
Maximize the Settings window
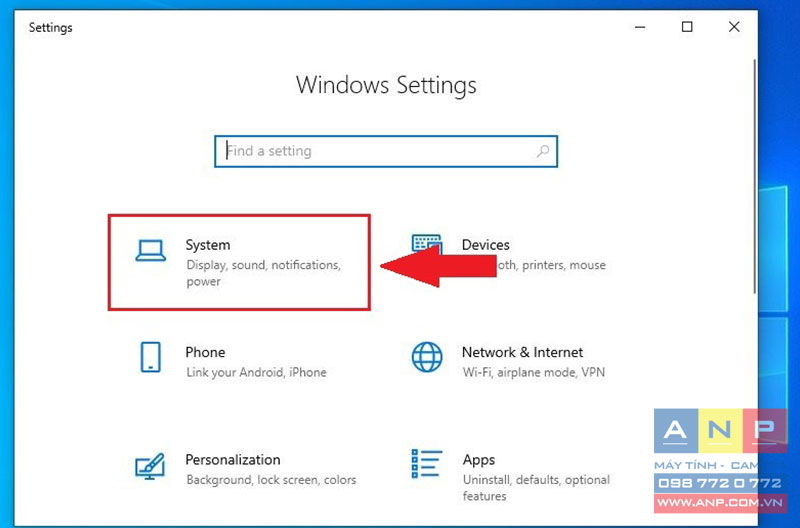click(687, 27)
